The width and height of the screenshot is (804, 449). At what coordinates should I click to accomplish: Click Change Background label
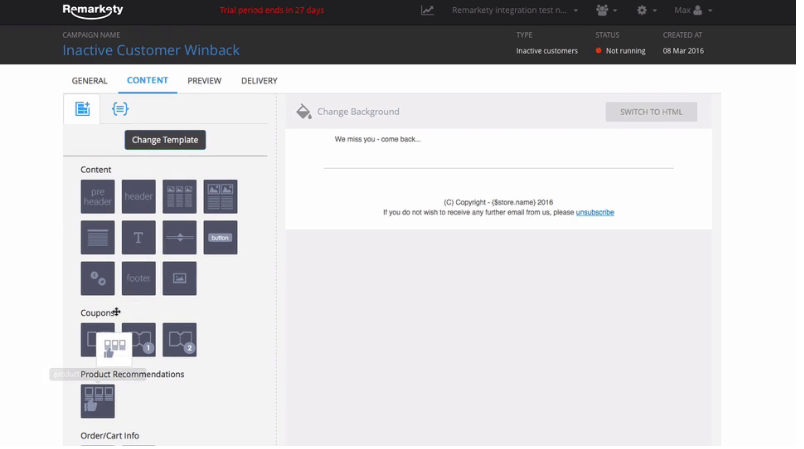[358, 112]
